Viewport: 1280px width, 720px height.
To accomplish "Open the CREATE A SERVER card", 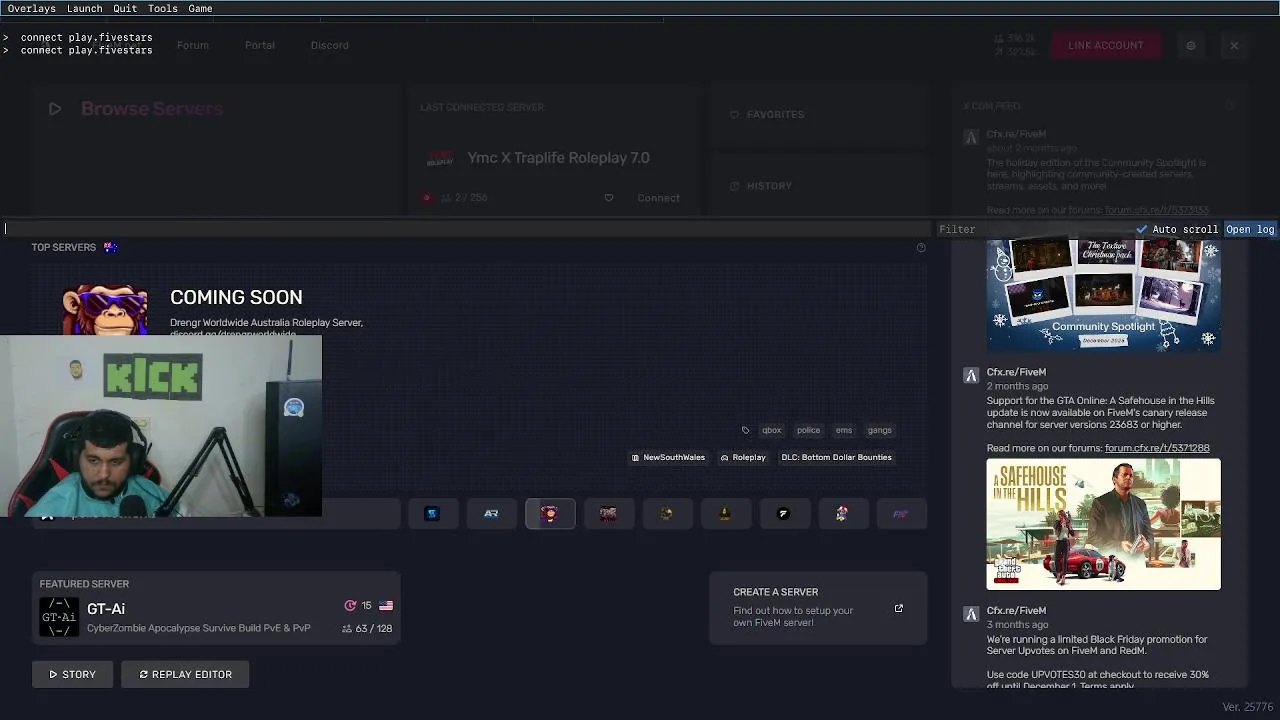I will click(818, 607).
